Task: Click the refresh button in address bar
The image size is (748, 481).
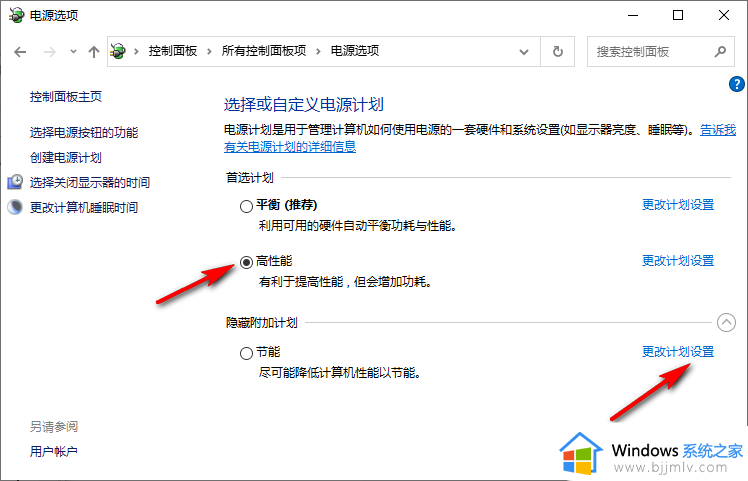Action: (558, 51)
